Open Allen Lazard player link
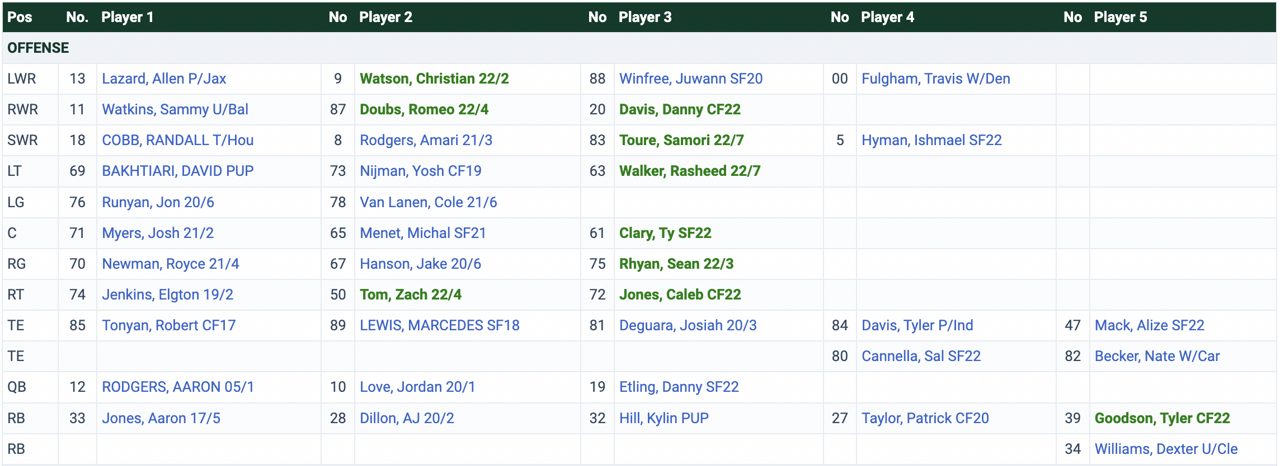This screenshot has height=466, width=1280. (x=160, y=79)
